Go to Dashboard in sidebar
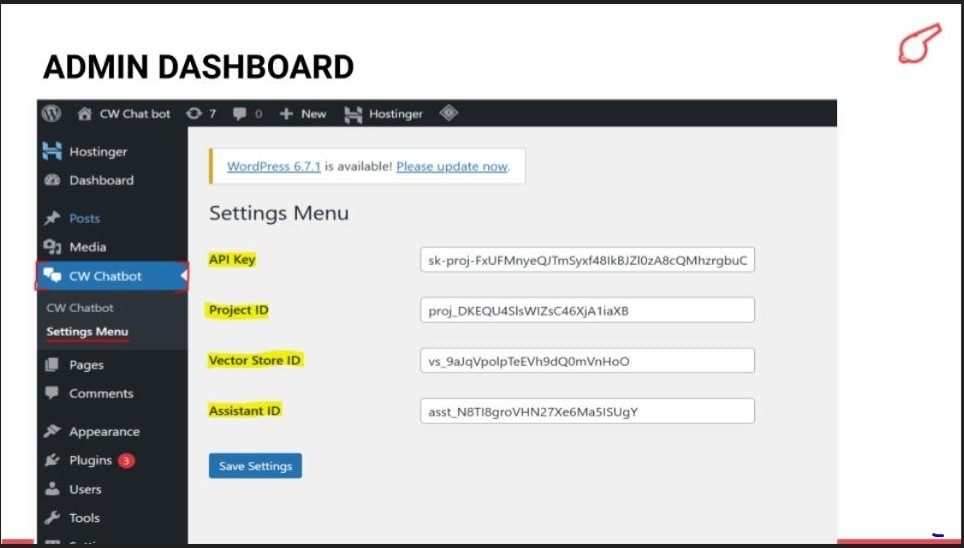This screenshot has width=964, height=548. [101, 180]
